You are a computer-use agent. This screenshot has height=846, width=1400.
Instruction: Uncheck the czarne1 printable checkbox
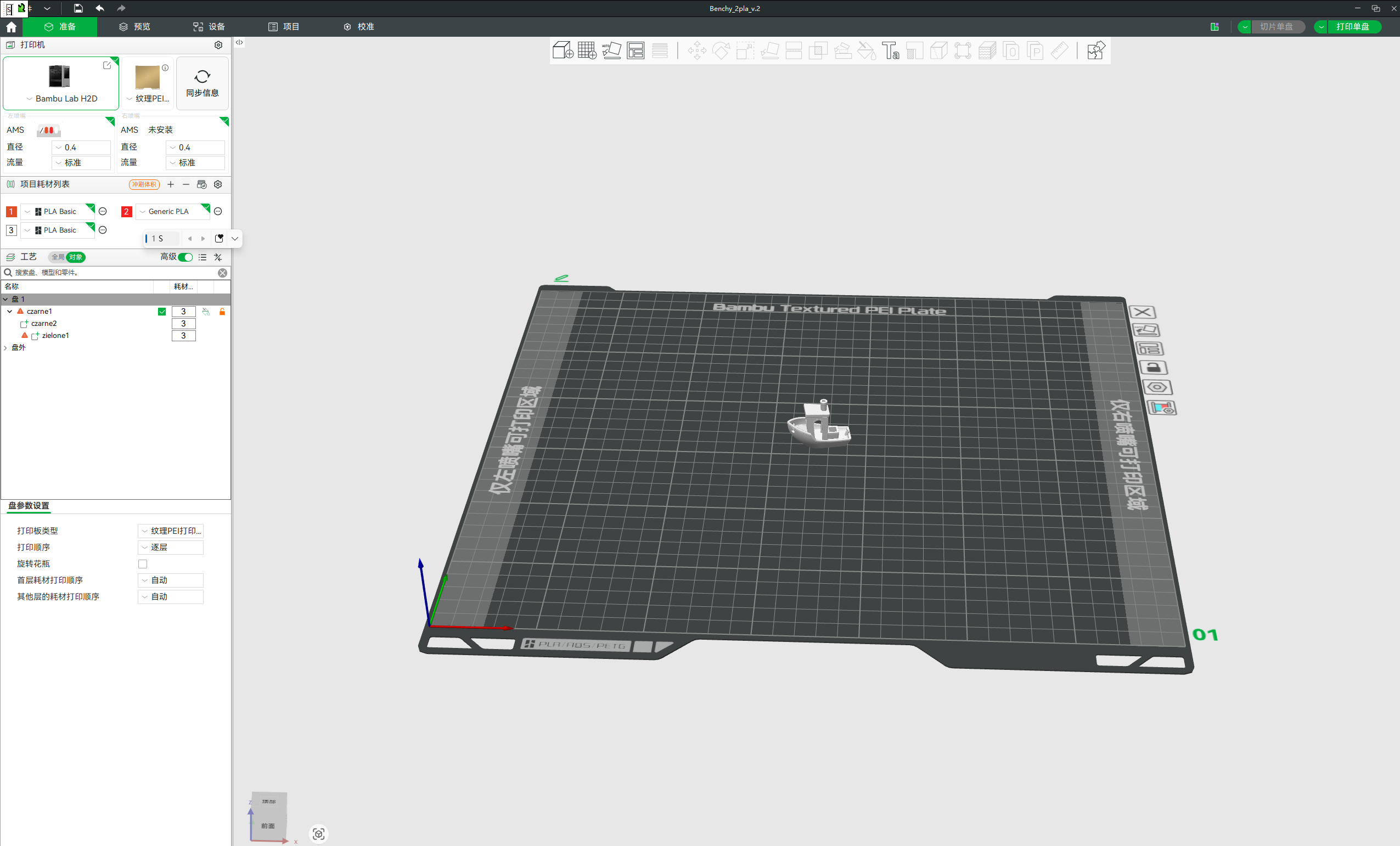tap(162, 312)
